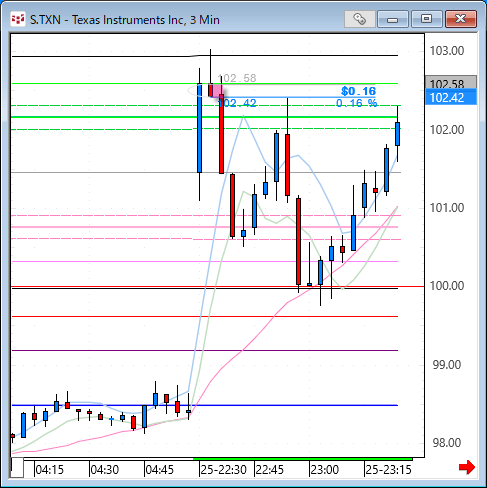487x488 pixels.
Task: Maximize the S.TXN chart window
Action: point(426,19)
